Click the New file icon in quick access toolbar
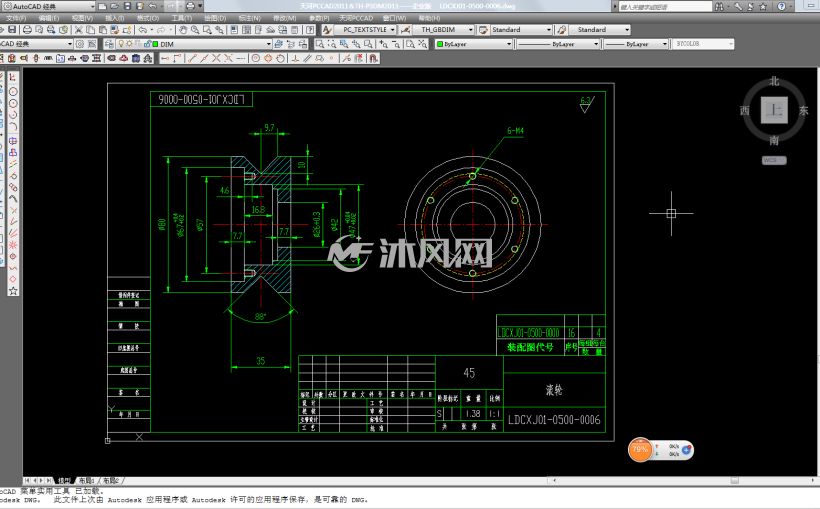The image size is (820, 509). click(x=102, y=6)
